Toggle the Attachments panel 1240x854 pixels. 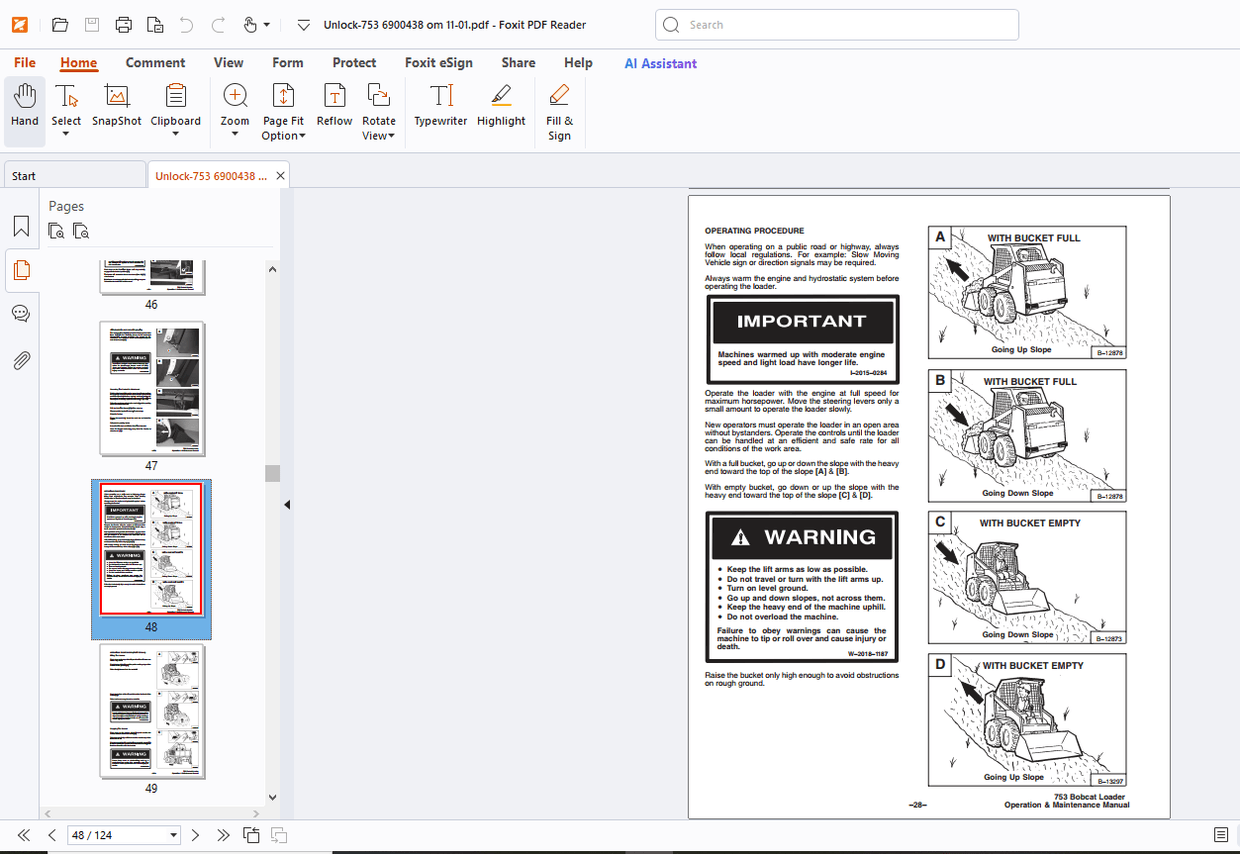click(x=21, y=360)
